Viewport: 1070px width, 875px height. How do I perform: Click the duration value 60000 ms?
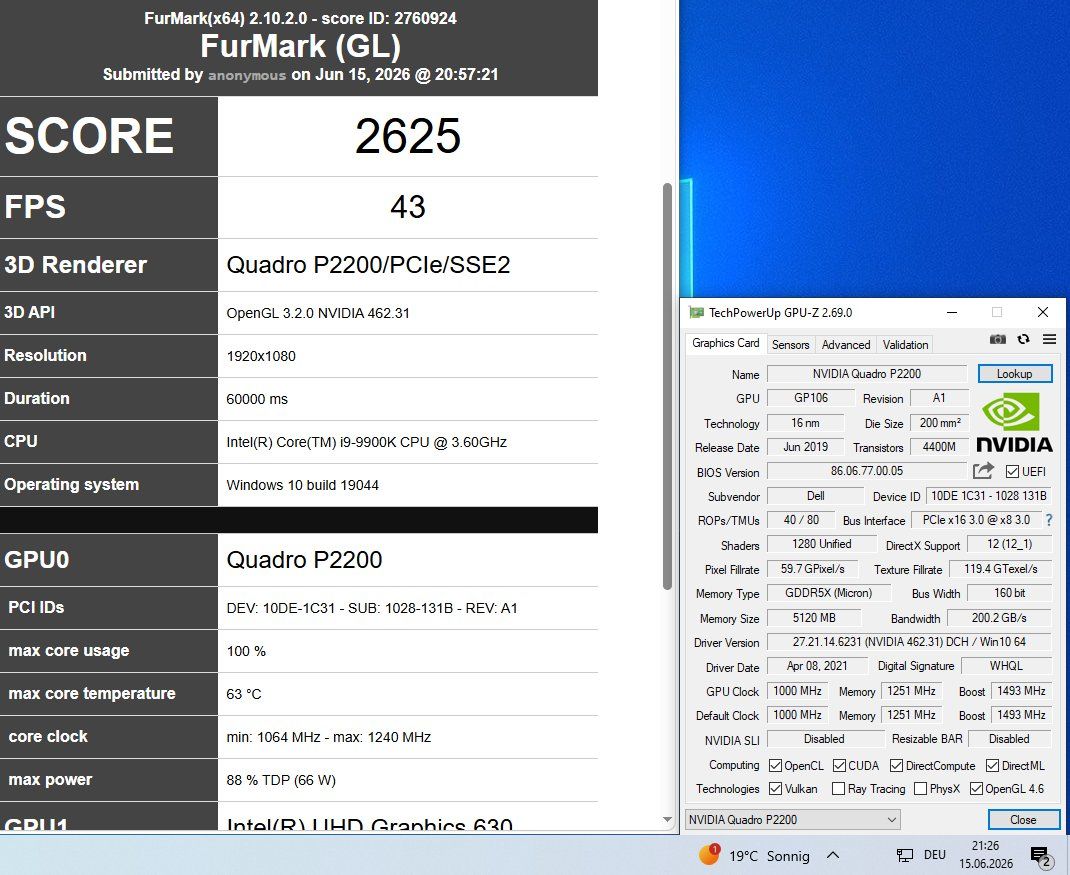click(x=257, y=399)
